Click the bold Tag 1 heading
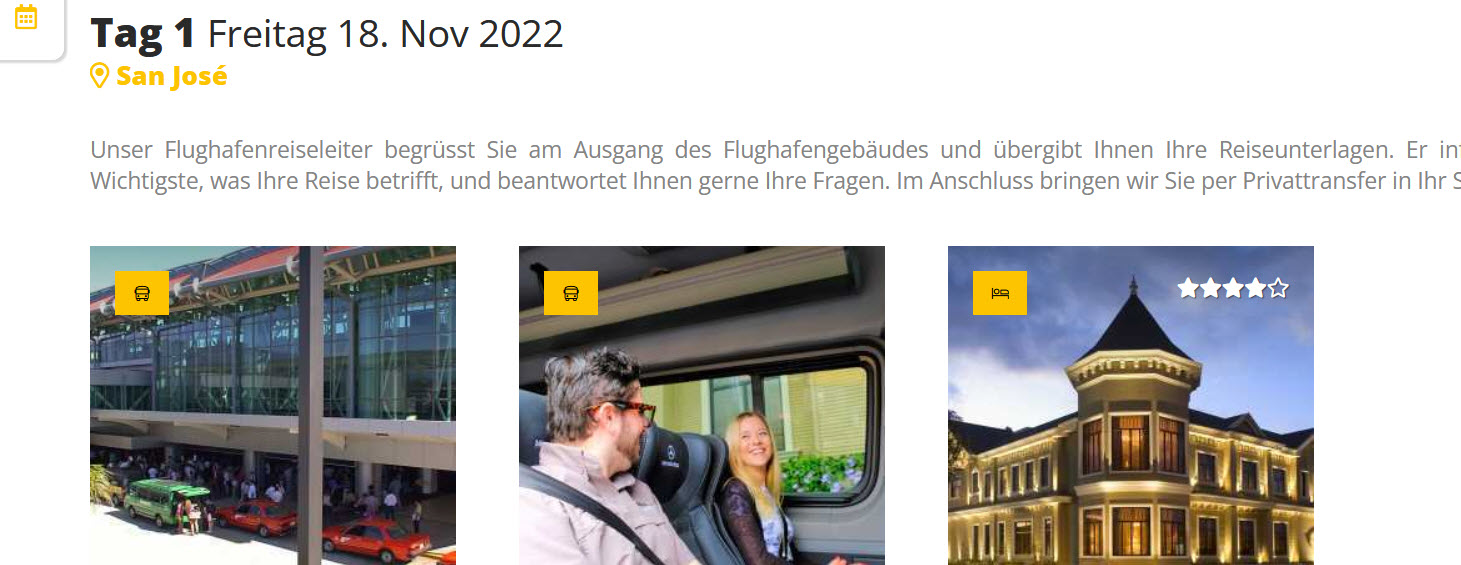The image size is (1461, 565). pyautogui.click(x=143, y=34)
